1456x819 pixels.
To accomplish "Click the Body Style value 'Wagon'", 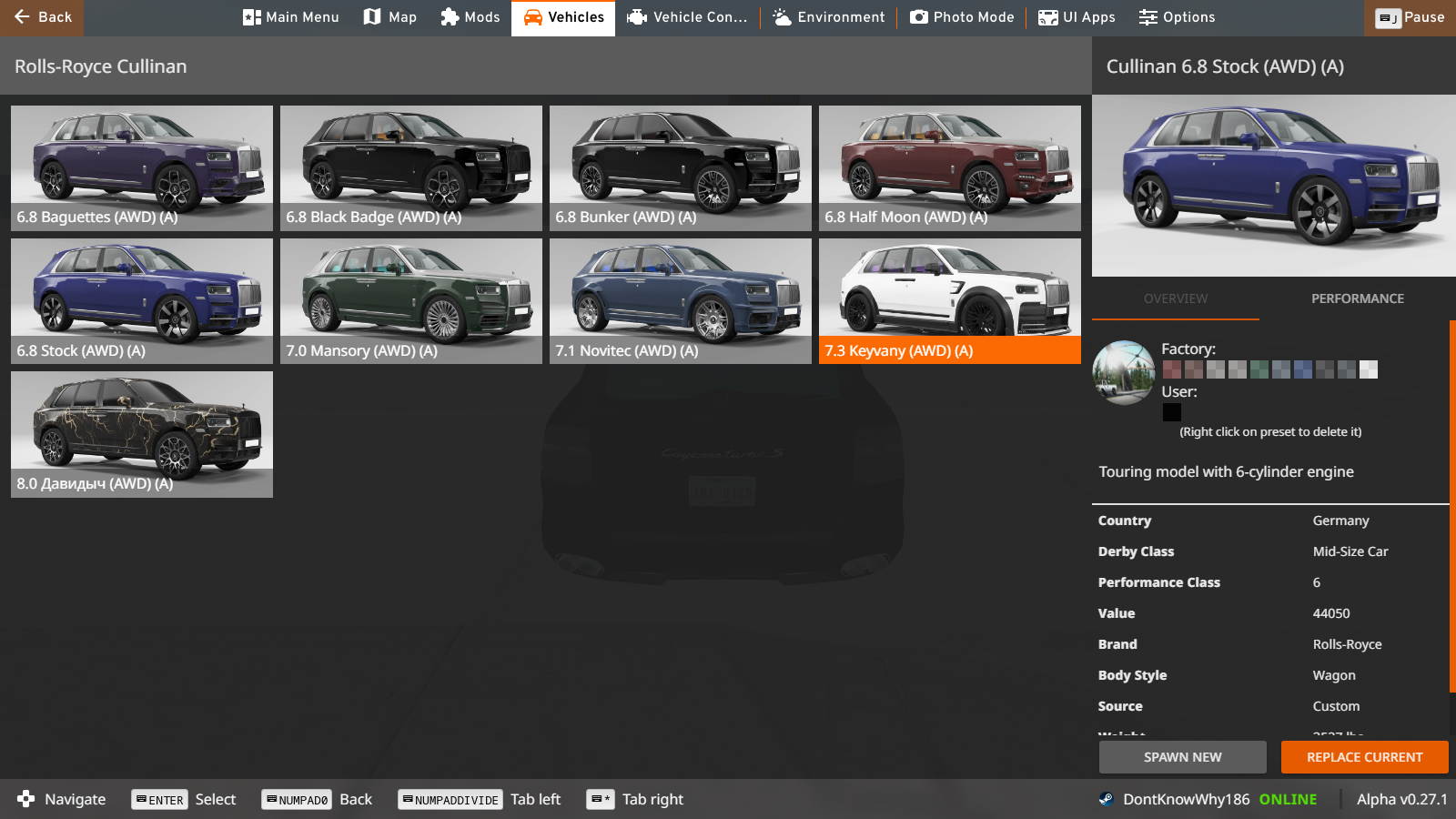I will pos(1334,675).
